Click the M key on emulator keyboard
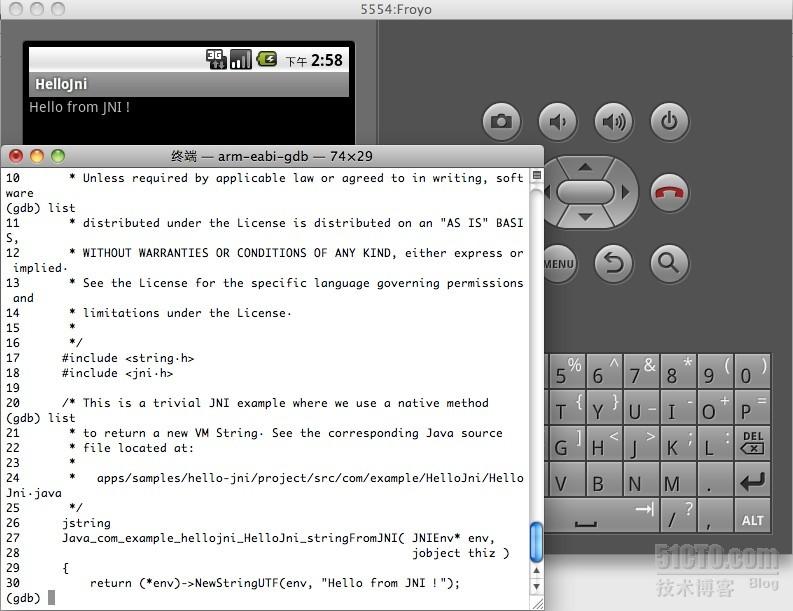The width and height of the screenshot is (793, 611). (678, 479)
